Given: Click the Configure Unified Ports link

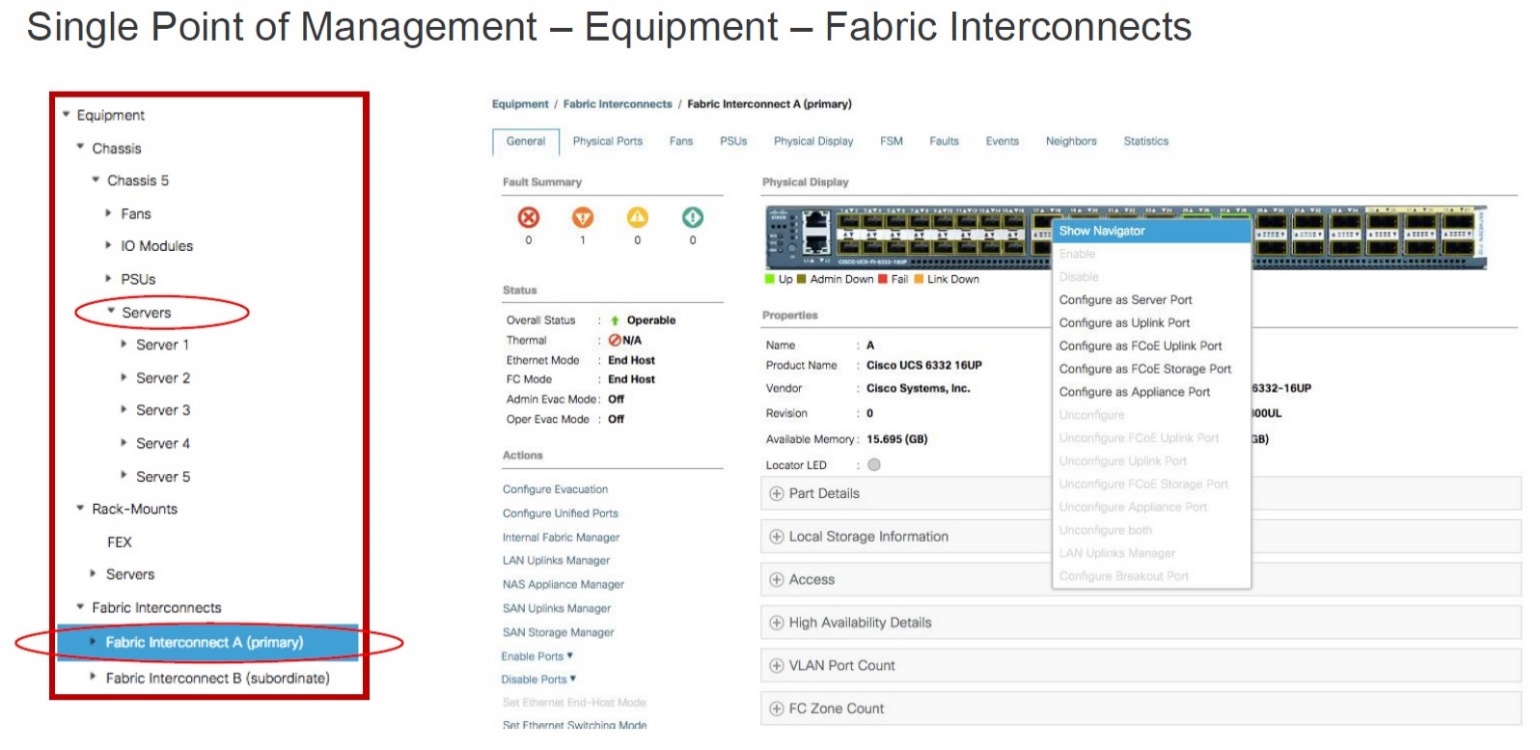Looking at the screenshot, I should tap(560, 514).
